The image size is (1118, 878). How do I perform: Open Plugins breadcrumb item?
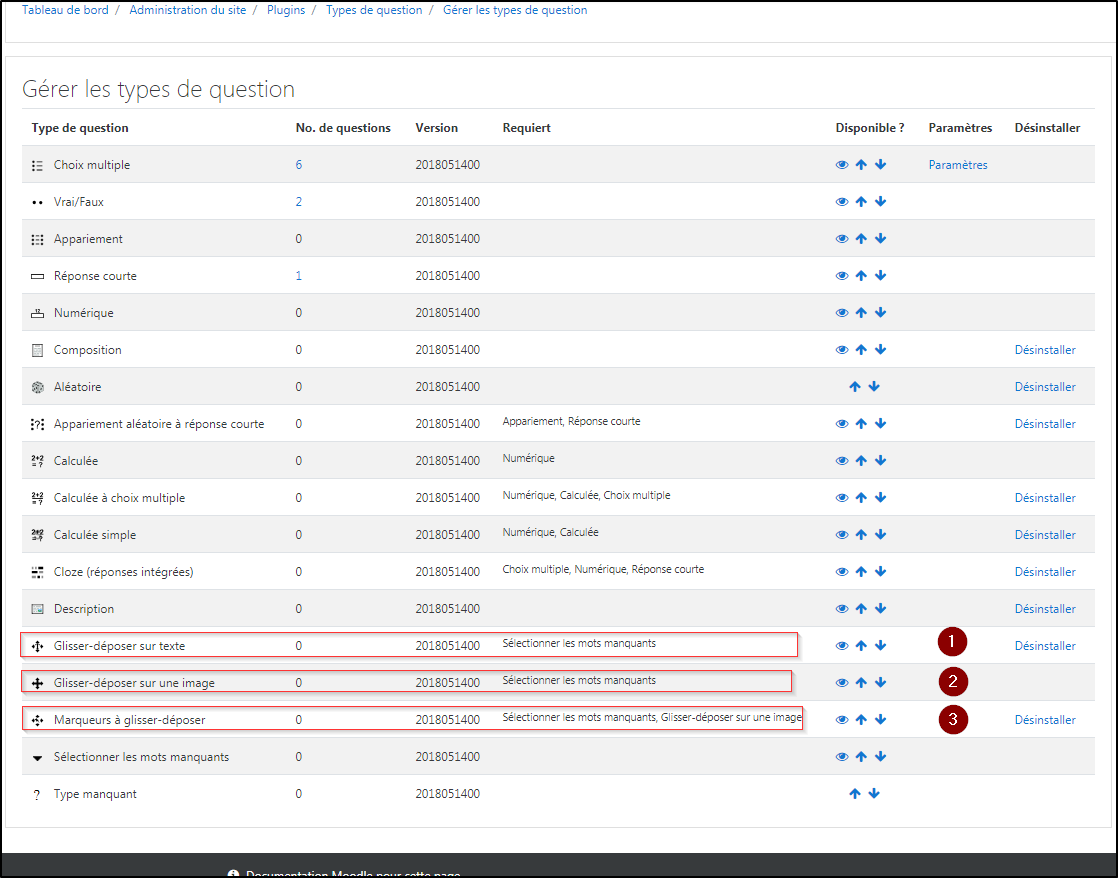point(286,10)
